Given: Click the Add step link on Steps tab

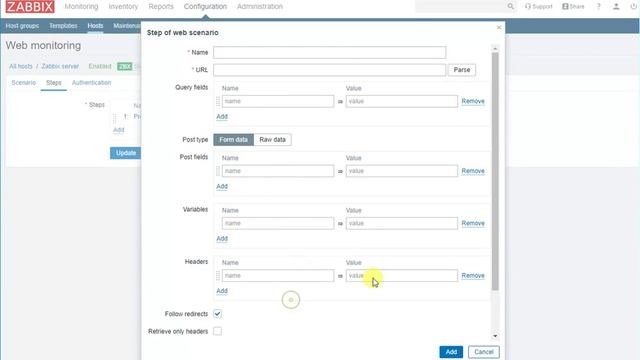Looking at the screenshot, I should point(118,130).
